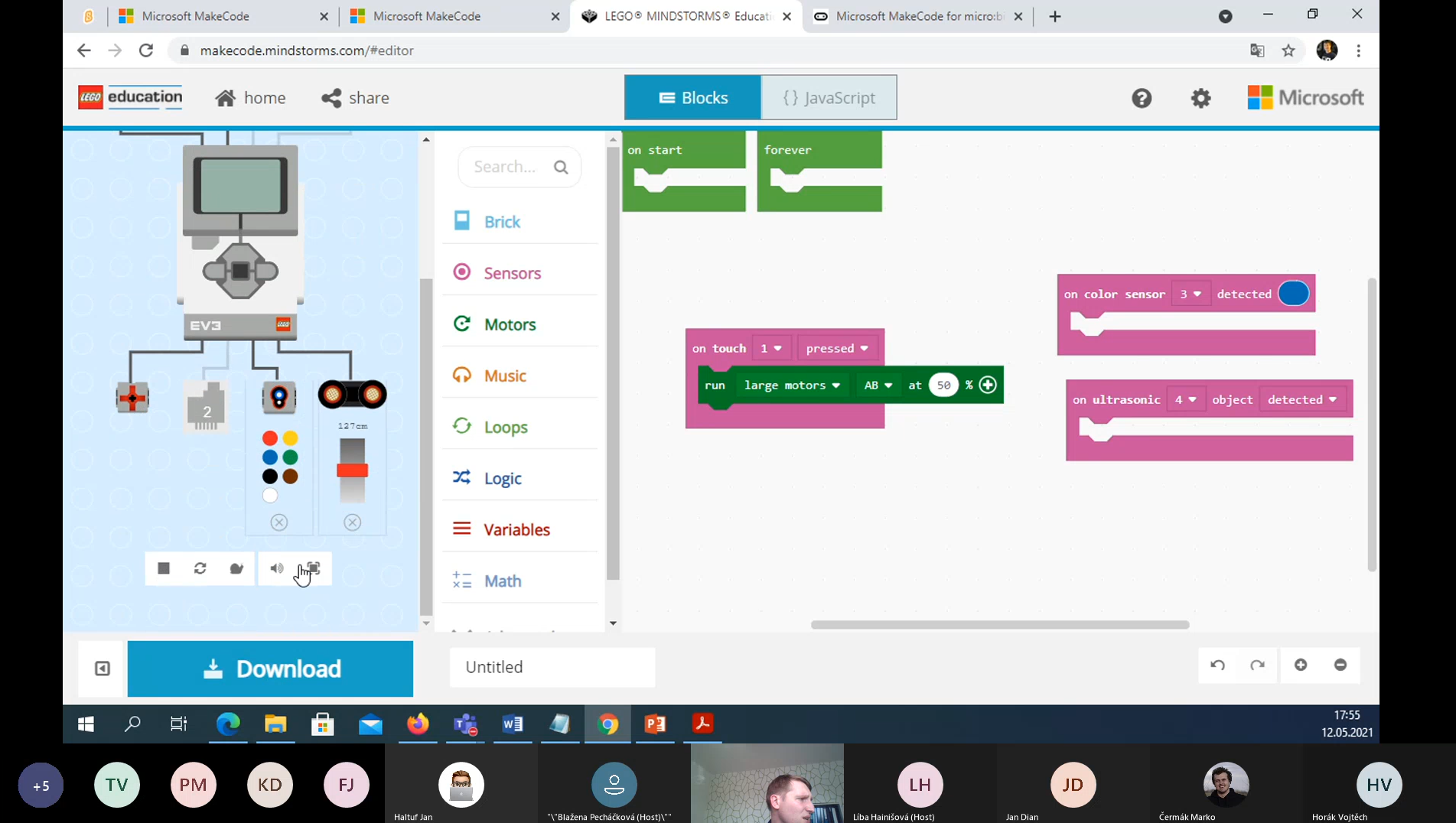
Task: Click the simulator debug/slow-mo icon
Action: pos(236,568)
